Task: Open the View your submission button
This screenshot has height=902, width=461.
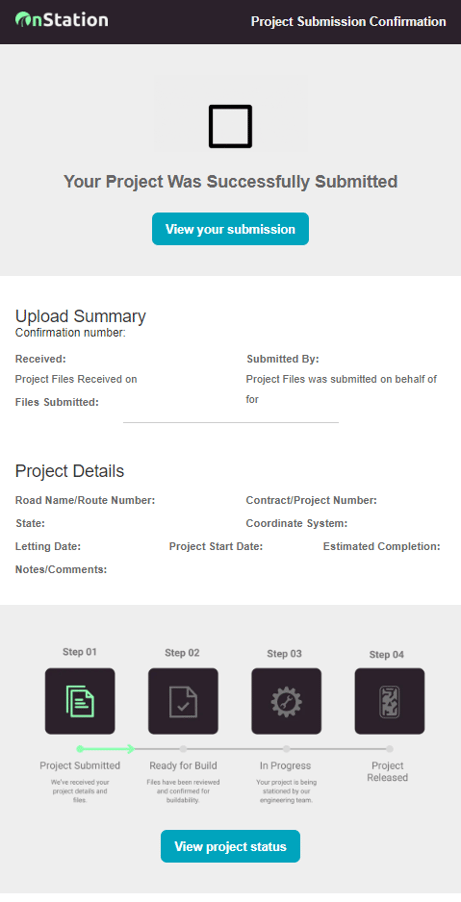Action: [230, 229]
